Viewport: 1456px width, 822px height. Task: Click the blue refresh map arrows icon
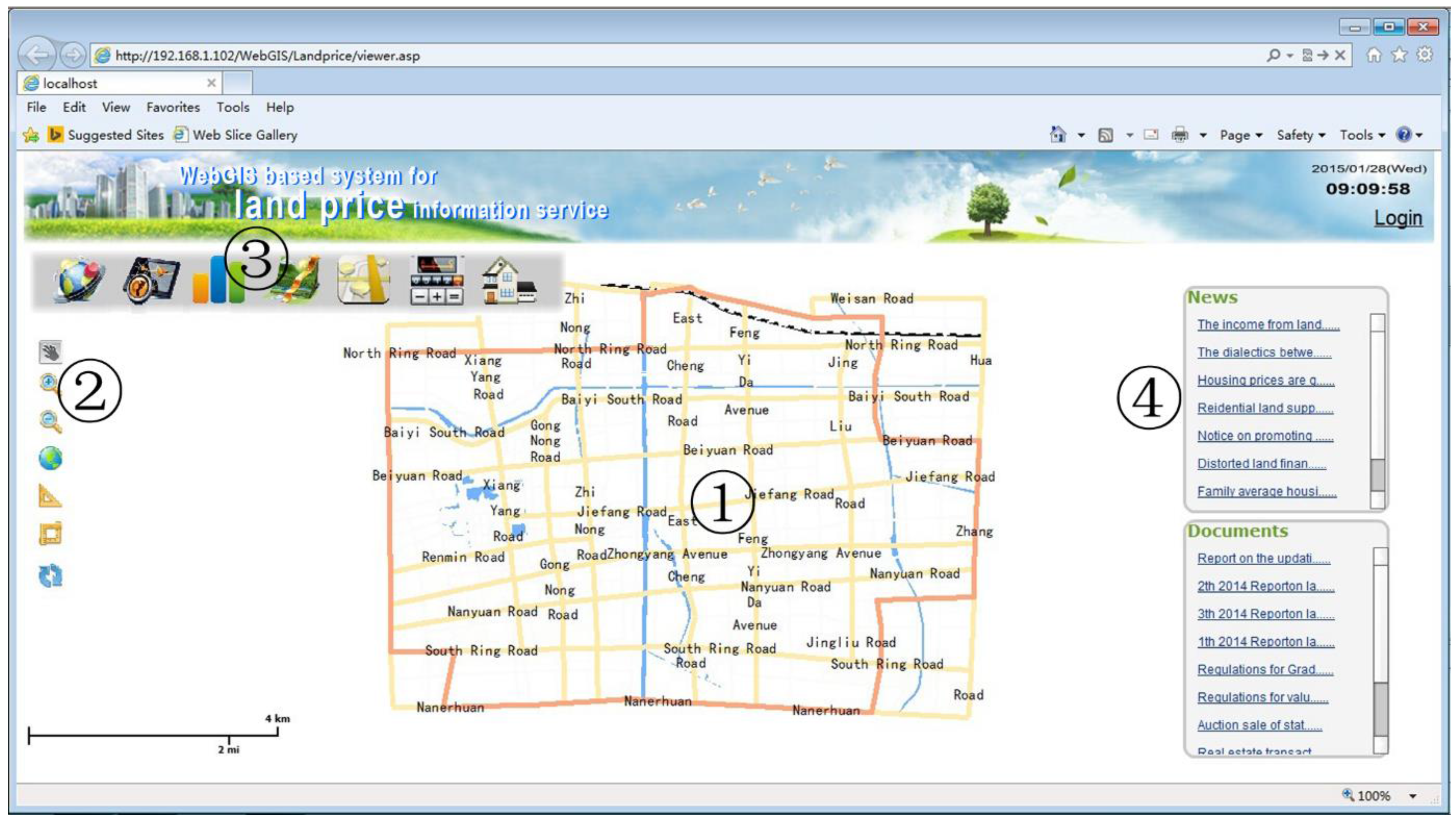[x=50, y=576]
